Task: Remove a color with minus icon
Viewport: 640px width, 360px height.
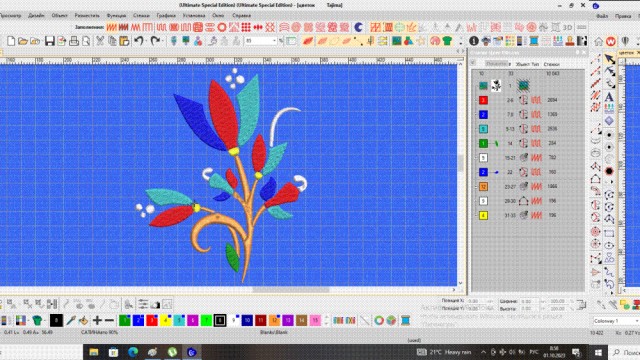Action: pyautogui.click(x=109, y=320)
